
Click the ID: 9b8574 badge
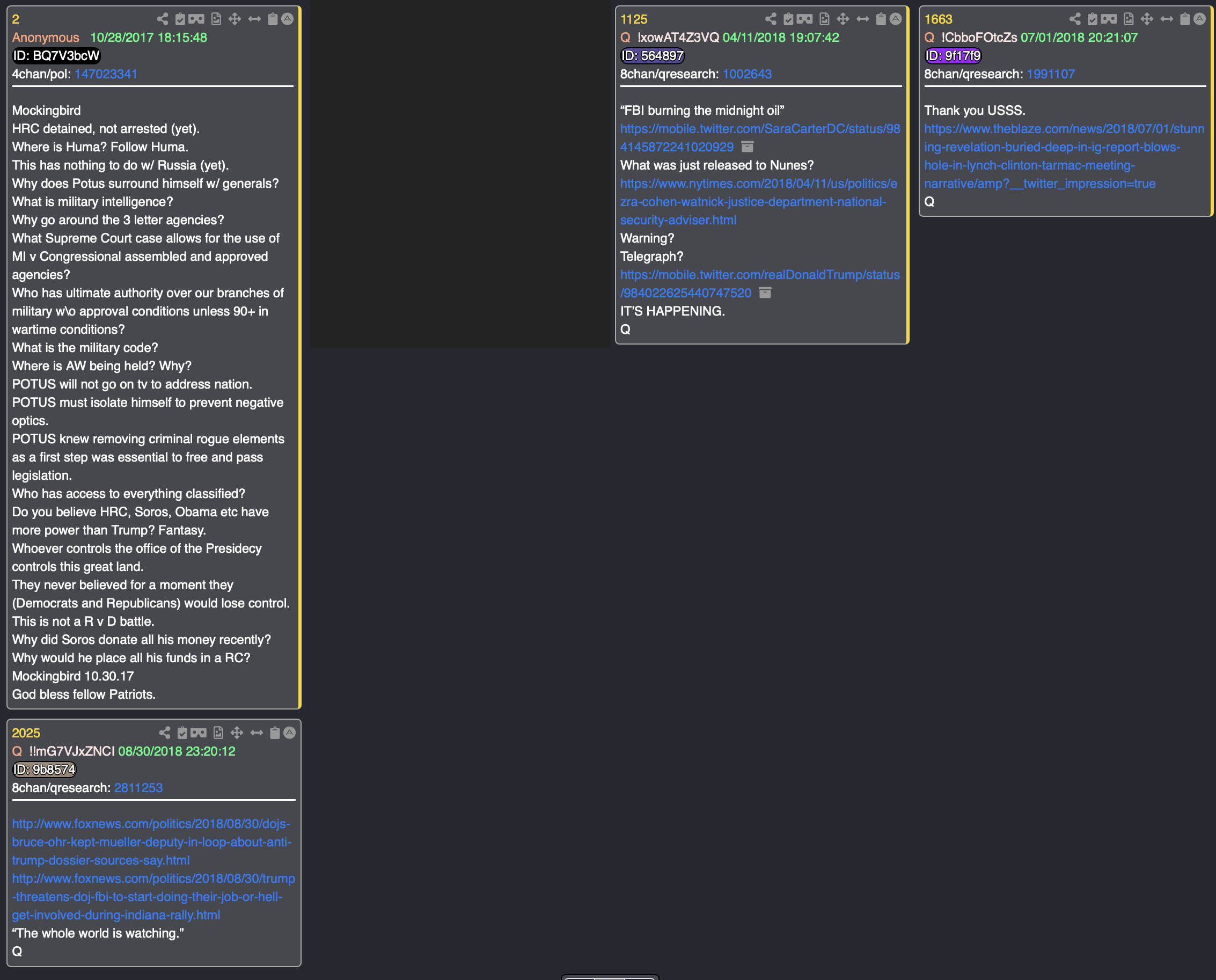tap(44, 770)
